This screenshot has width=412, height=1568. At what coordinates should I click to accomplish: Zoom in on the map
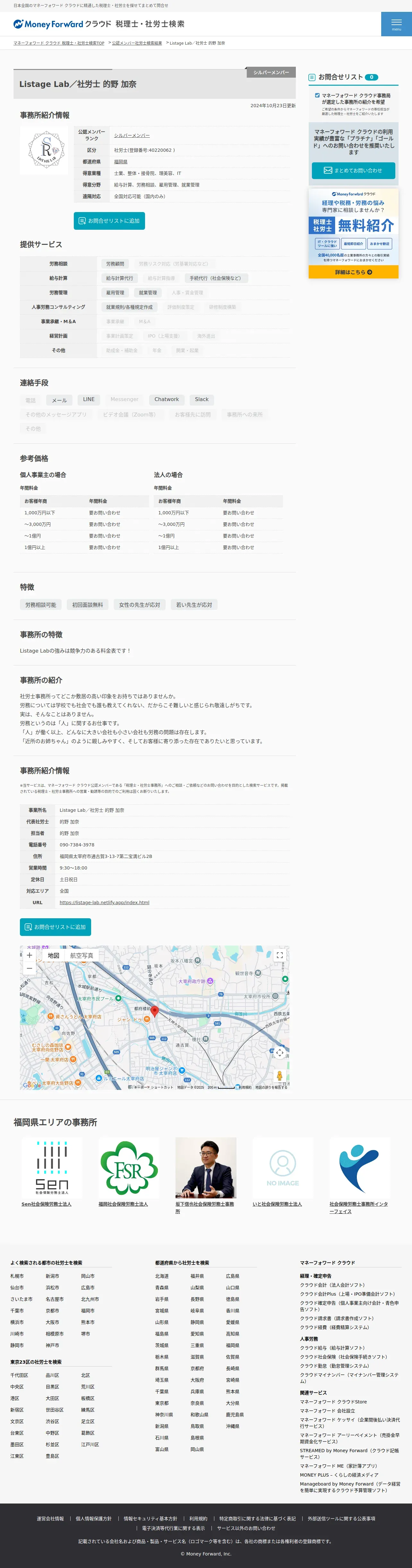point(29,955)
